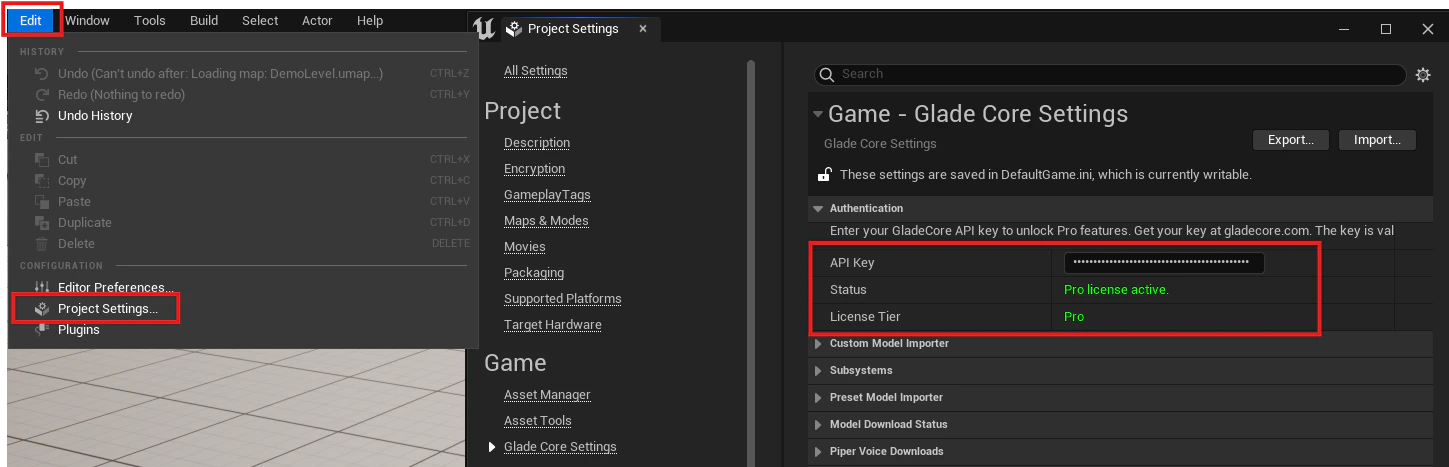Viewport: 1449px width, 467px height.
Task: Open the Description settings page
Action: click(537, 143)
